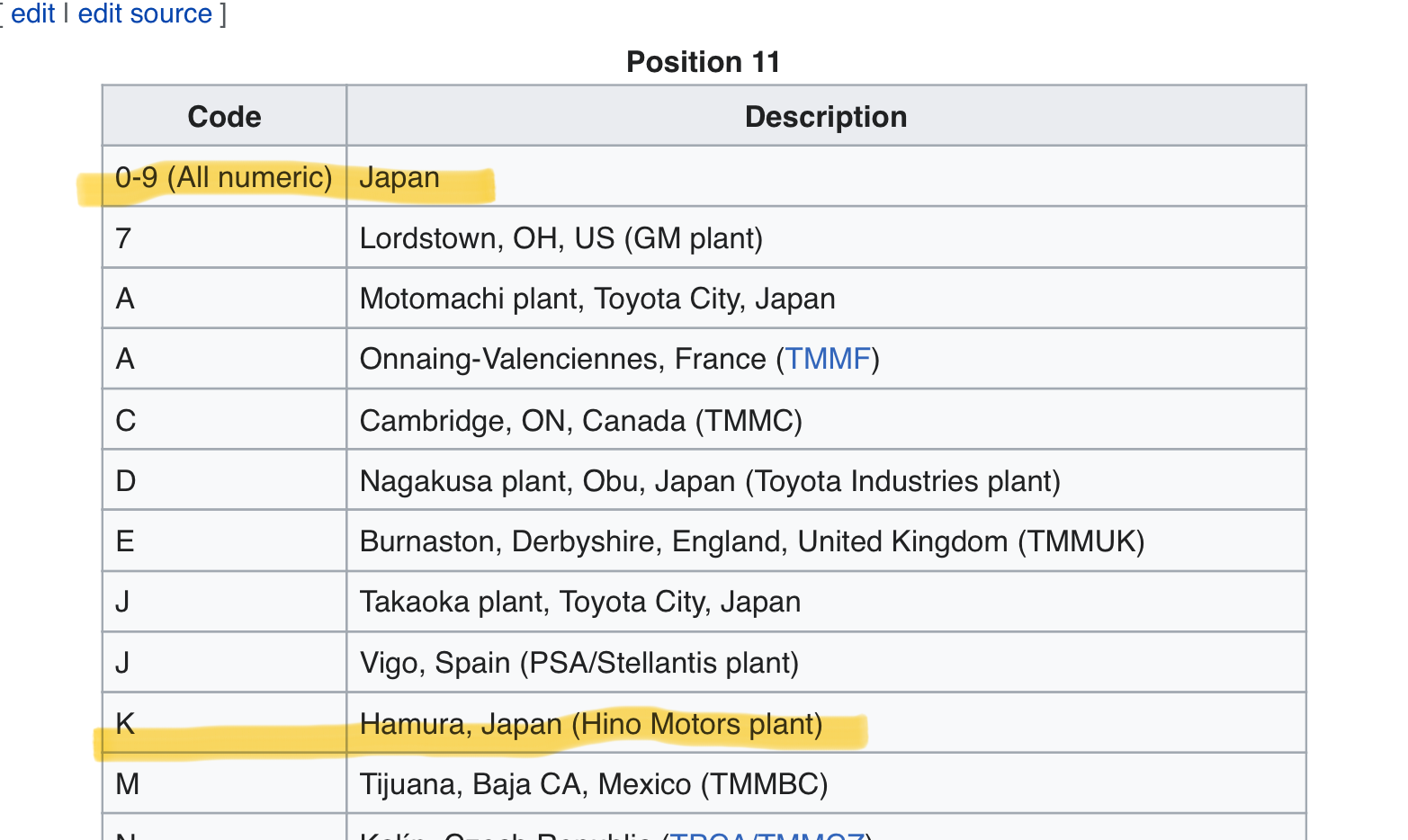Screen dimensions: 1408x840
Task: Click Motomachi plant, Toyota City, Japan
Action: [x=597, y=299]
